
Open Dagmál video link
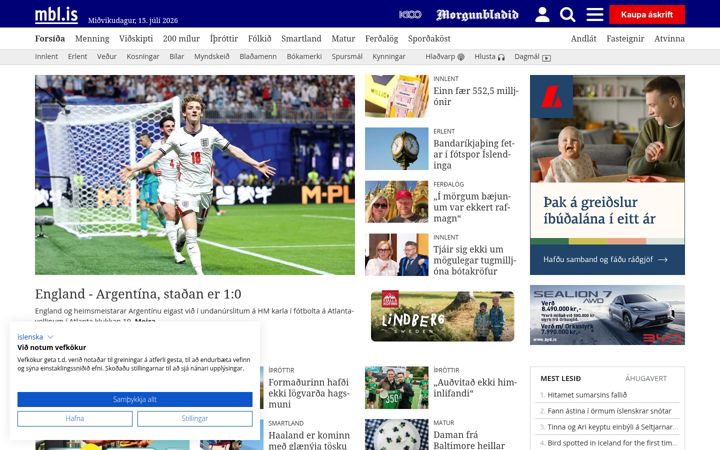pyautogui.click(x=532, y=56)
